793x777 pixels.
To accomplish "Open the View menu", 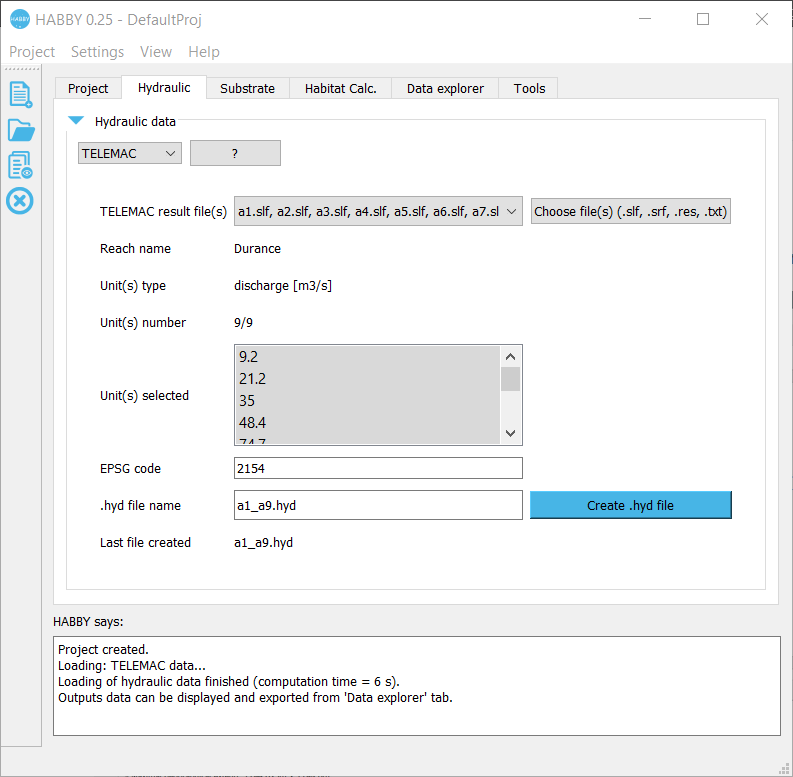I will [x=156, y=52].
